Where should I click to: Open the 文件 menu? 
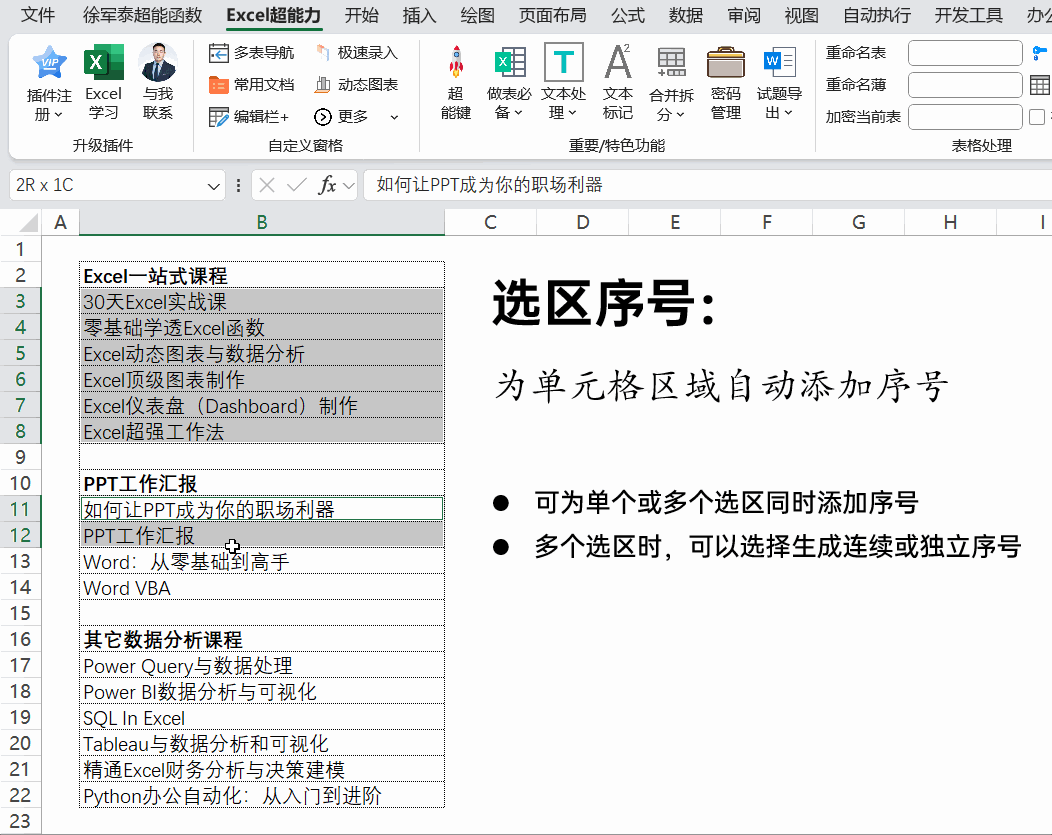(x=38, y=15)
